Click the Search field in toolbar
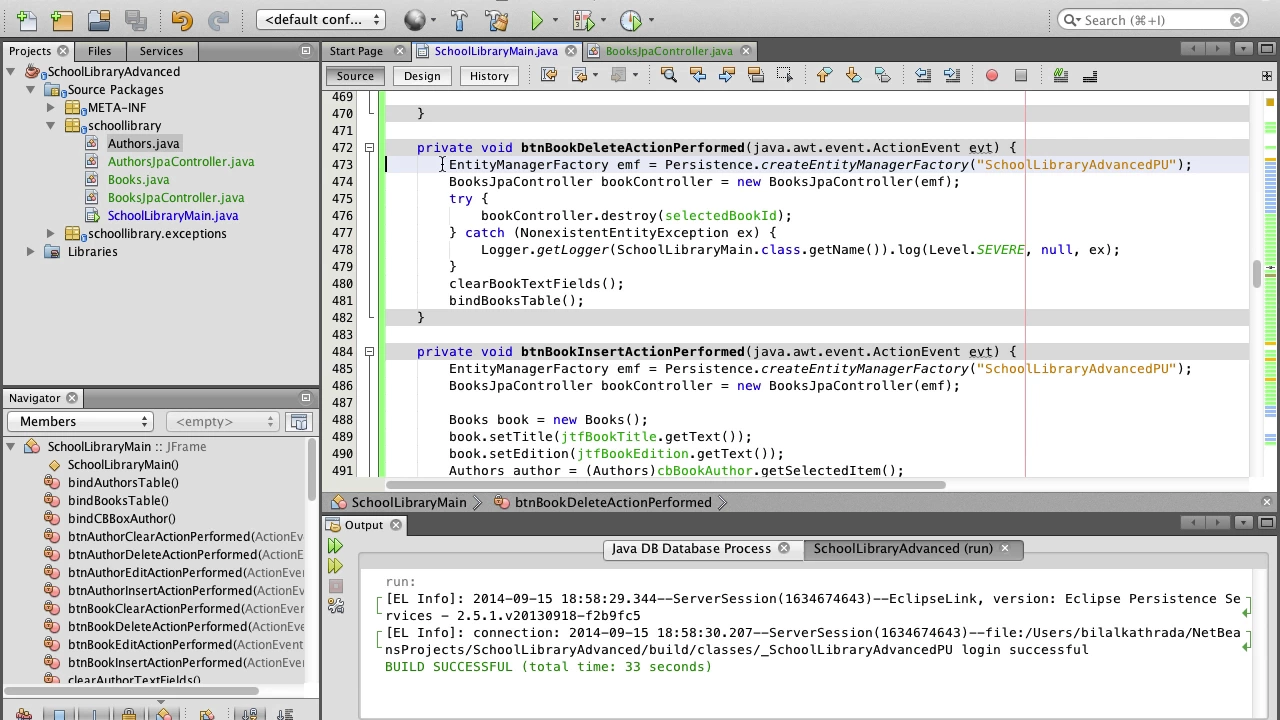The image size is (1280, 720). pyautogui.click(x=1153, y=20)
